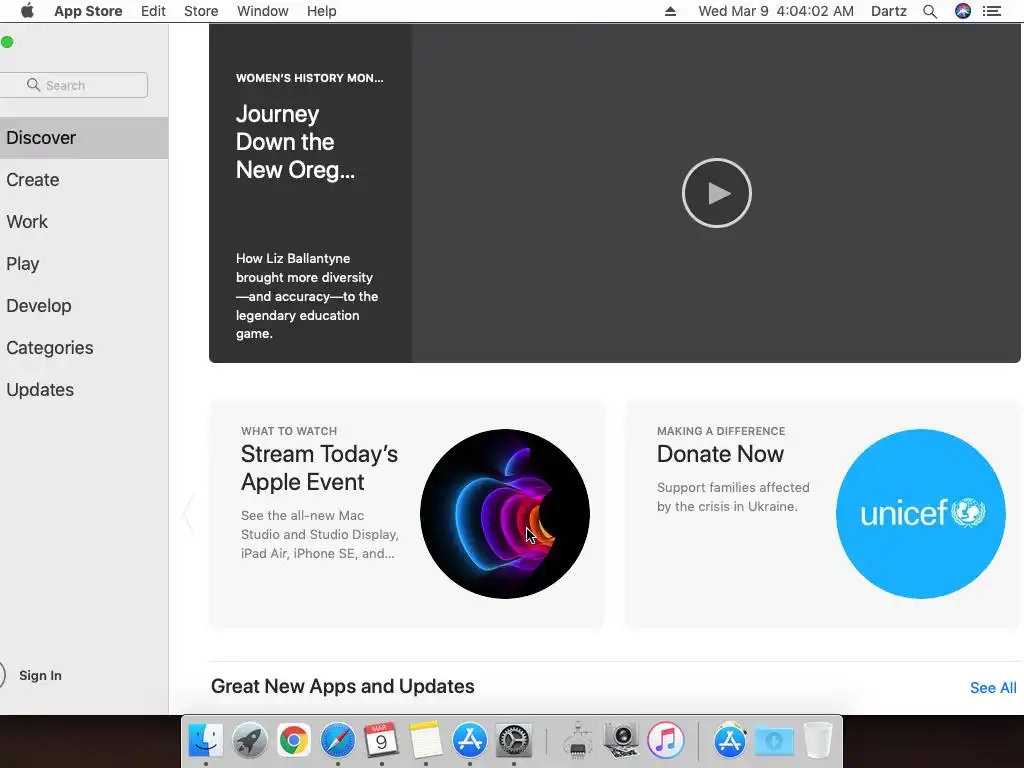
Task: Play the Journey Down the New Oregon video
Action: [x=716, y=193]
